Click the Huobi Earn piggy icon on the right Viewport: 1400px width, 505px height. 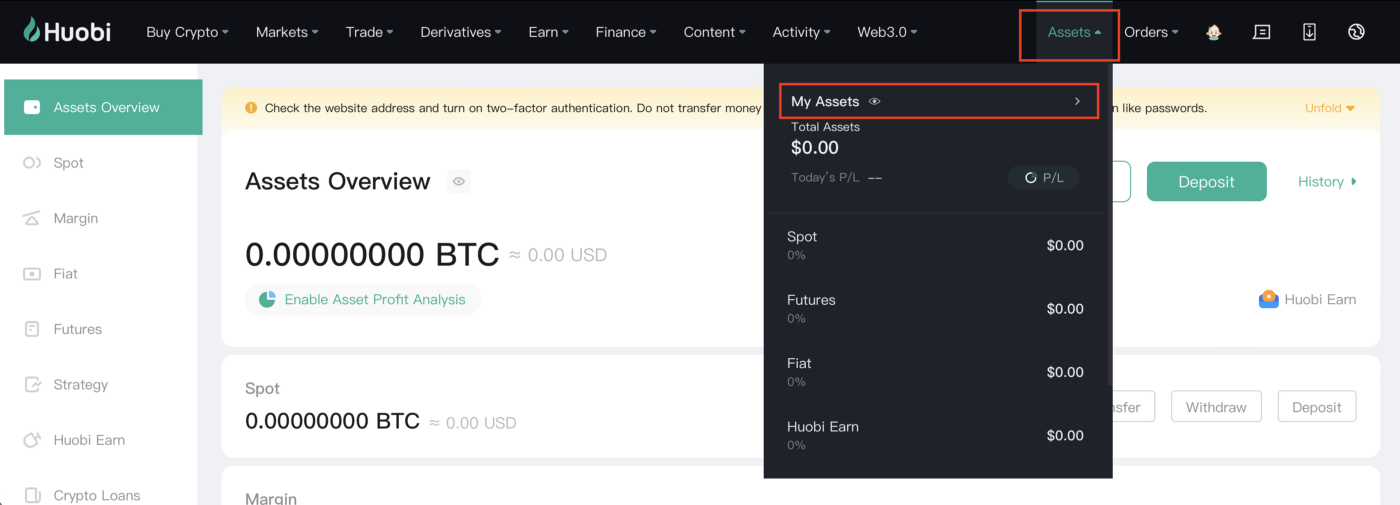[x=1268, y=299]
